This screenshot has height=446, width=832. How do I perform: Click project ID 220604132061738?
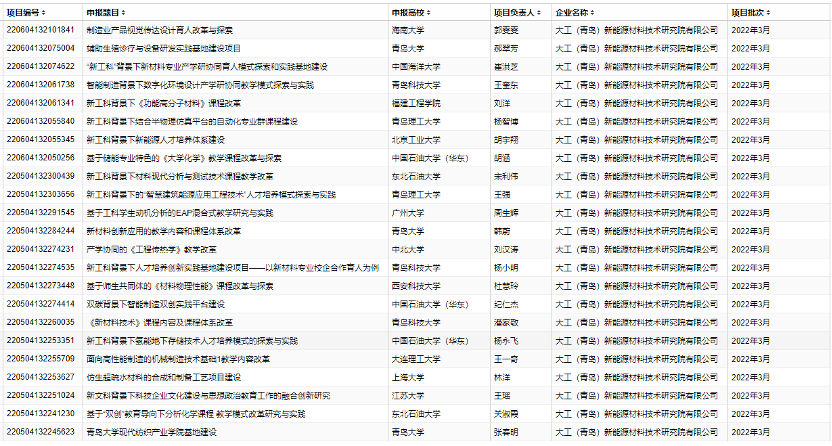40,85
